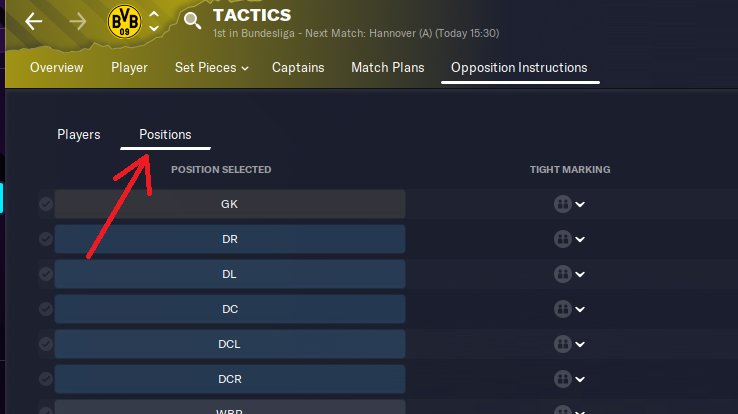
Task: Switch to the Players tab
Action: pyautogui.click(x=78, y=134)
